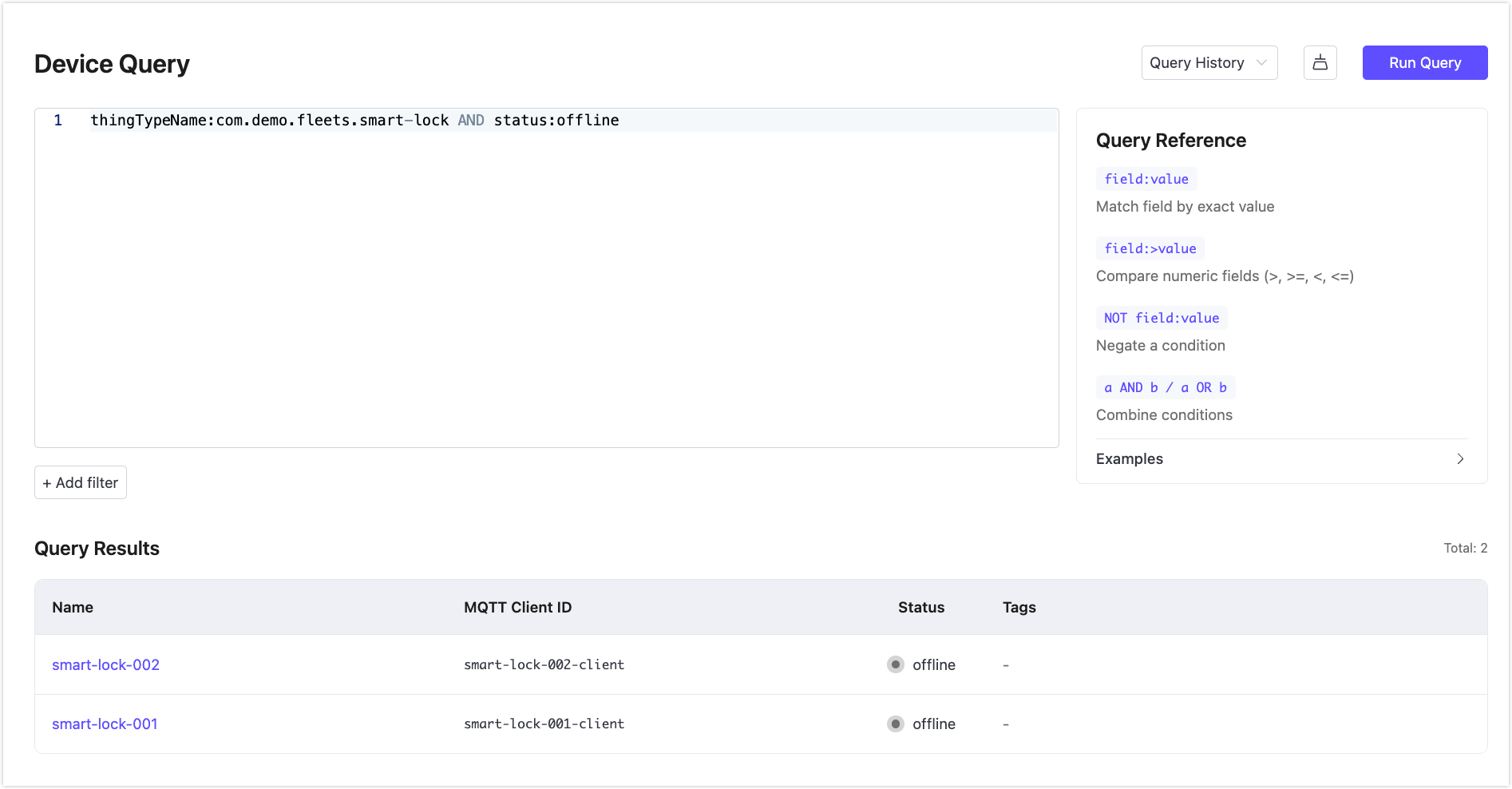1512x789 pixels.
Task: Click the Total: 2 results count
Action: [x=1465, y=548]
